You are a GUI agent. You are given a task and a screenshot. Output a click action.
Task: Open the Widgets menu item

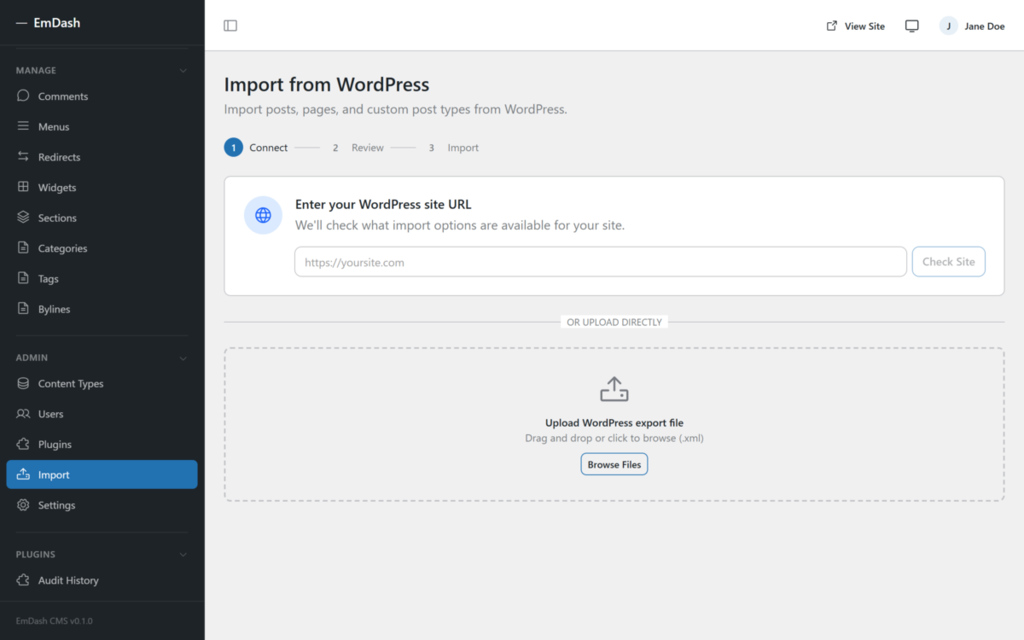tap(102, 187)
